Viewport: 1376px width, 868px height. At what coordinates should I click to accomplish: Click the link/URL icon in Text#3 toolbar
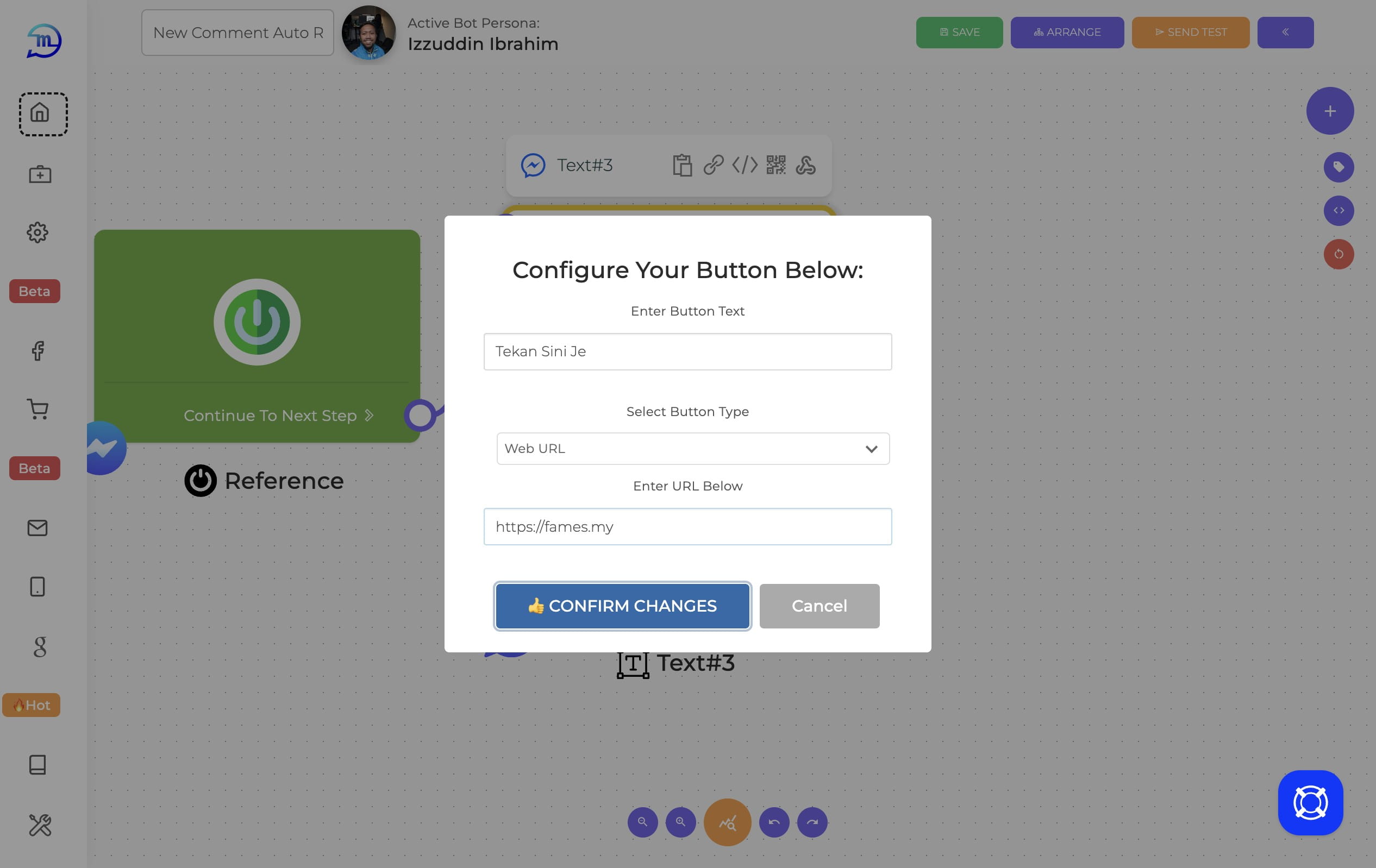[x=713, y=164]
